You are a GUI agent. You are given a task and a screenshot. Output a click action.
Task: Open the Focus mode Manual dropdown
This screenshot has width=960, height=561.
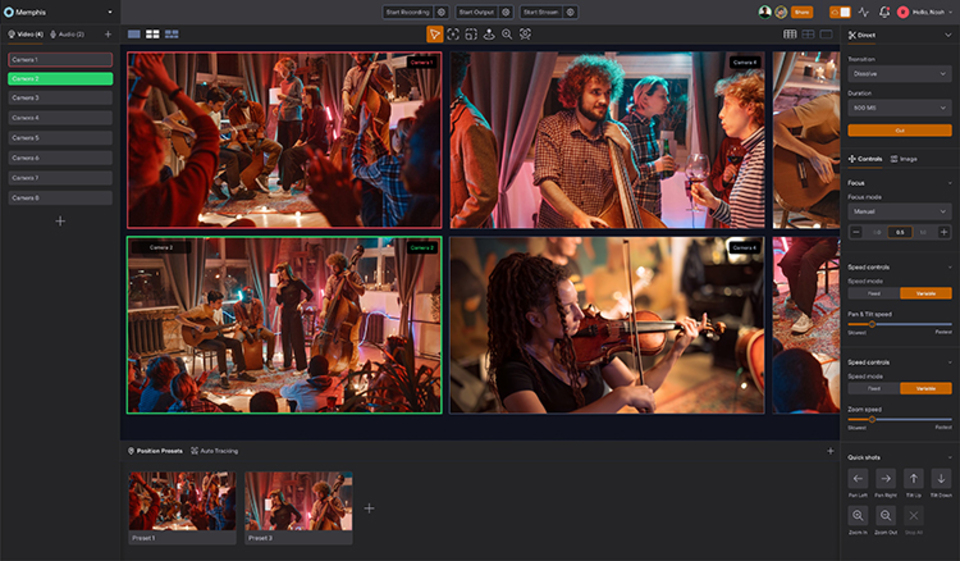[899, 212]
